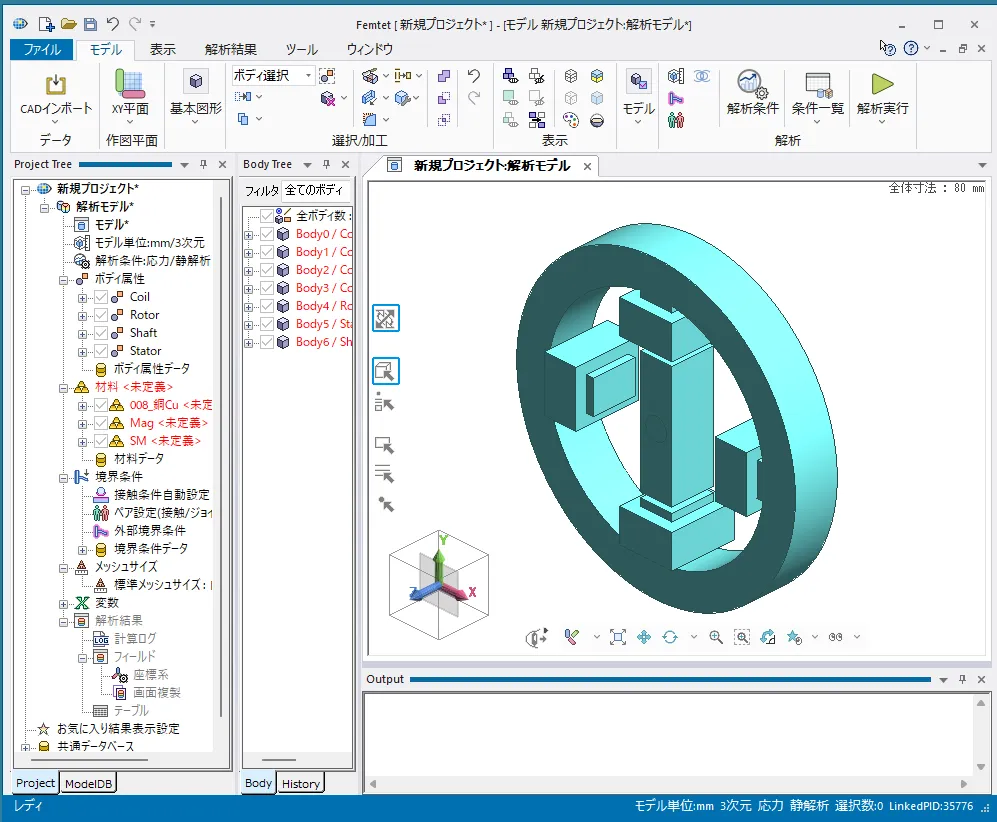Undo with the quick access arrow
Screen dimensions: 997x822
(113, 24)
